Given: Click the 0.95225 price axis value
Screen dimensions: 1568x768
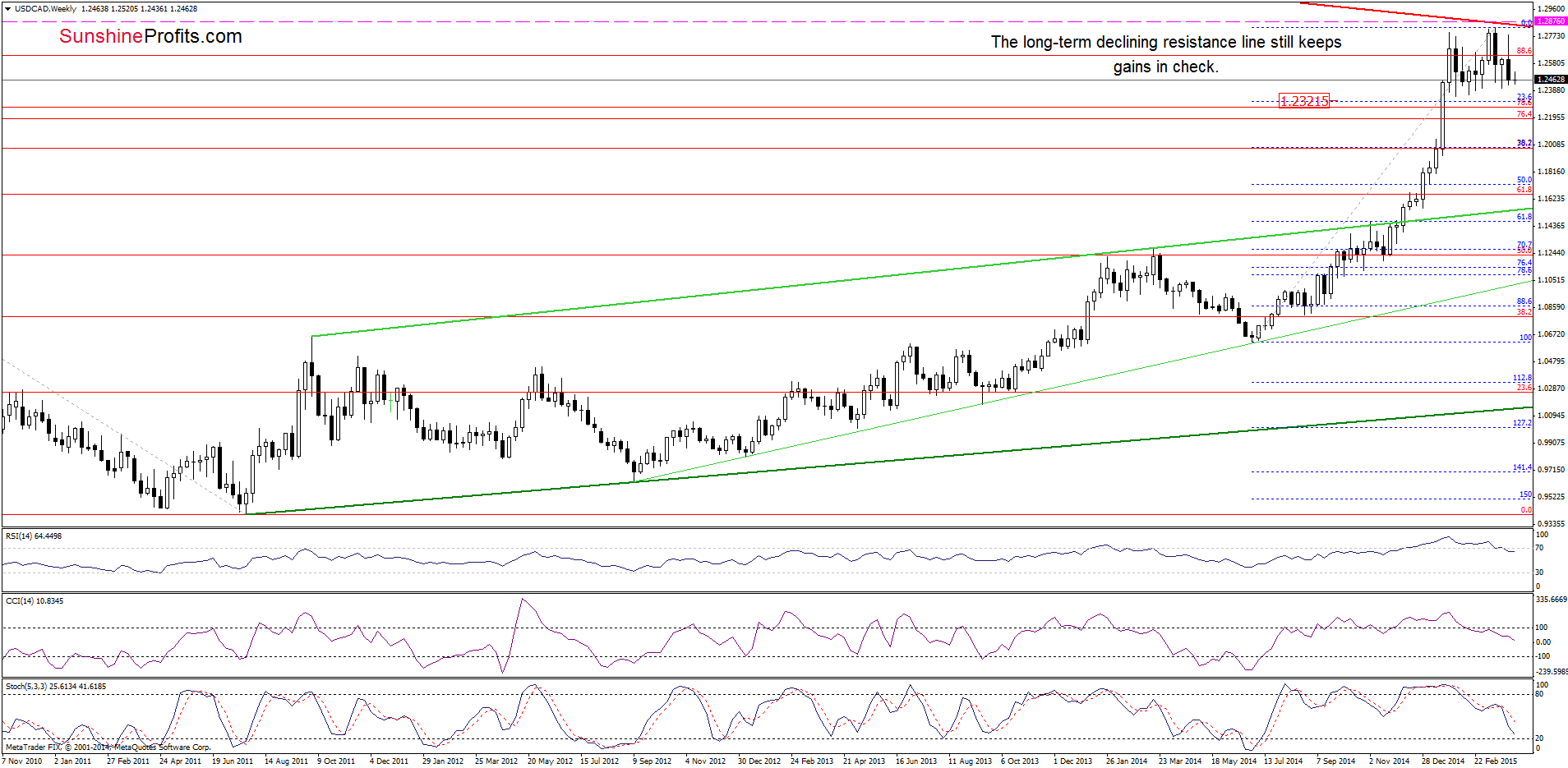Looking at the screenshot, I should (x=1551, y=497).
